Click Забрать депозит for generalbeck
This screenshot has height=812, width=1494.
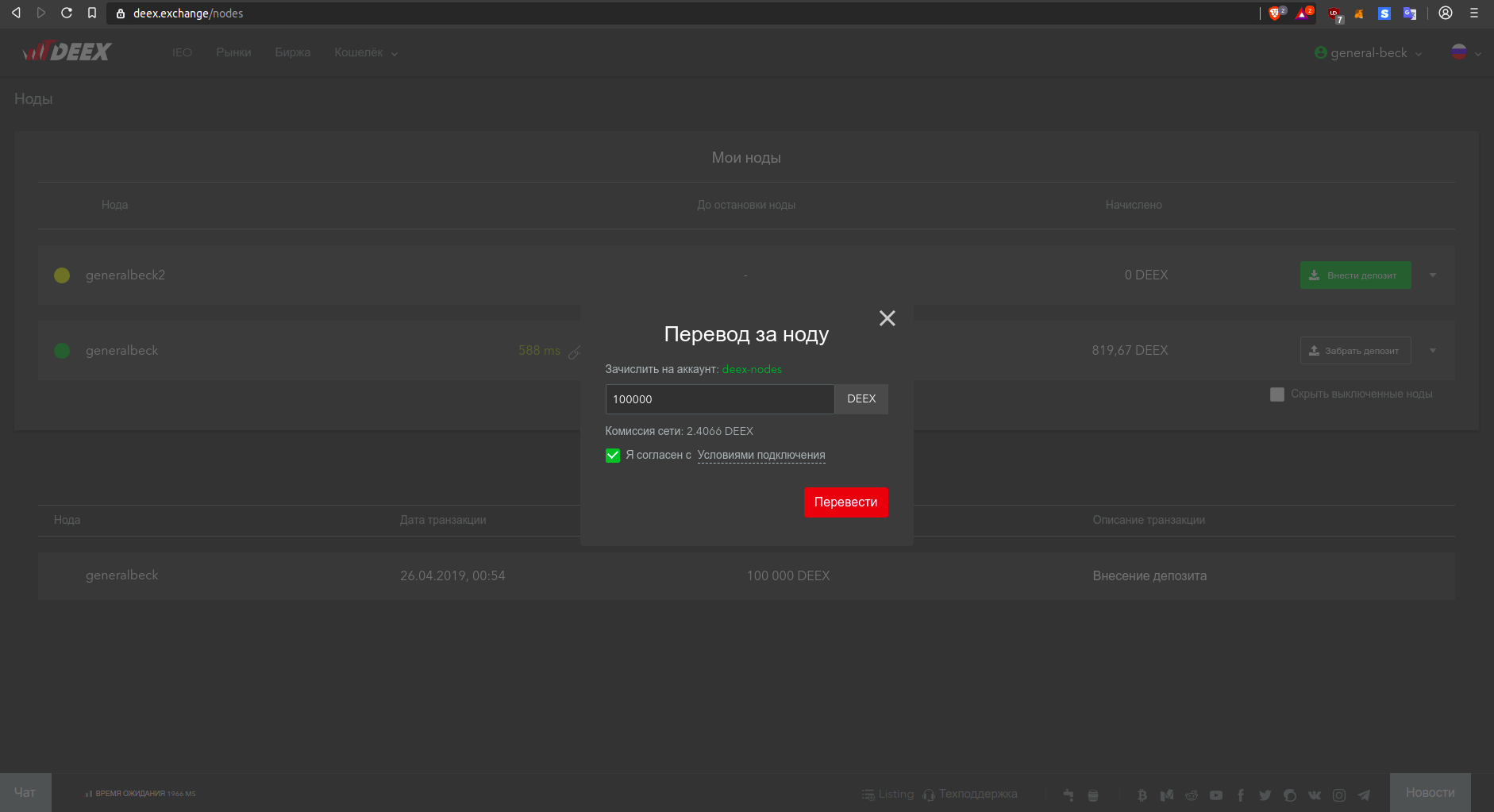pos(1356,351)
